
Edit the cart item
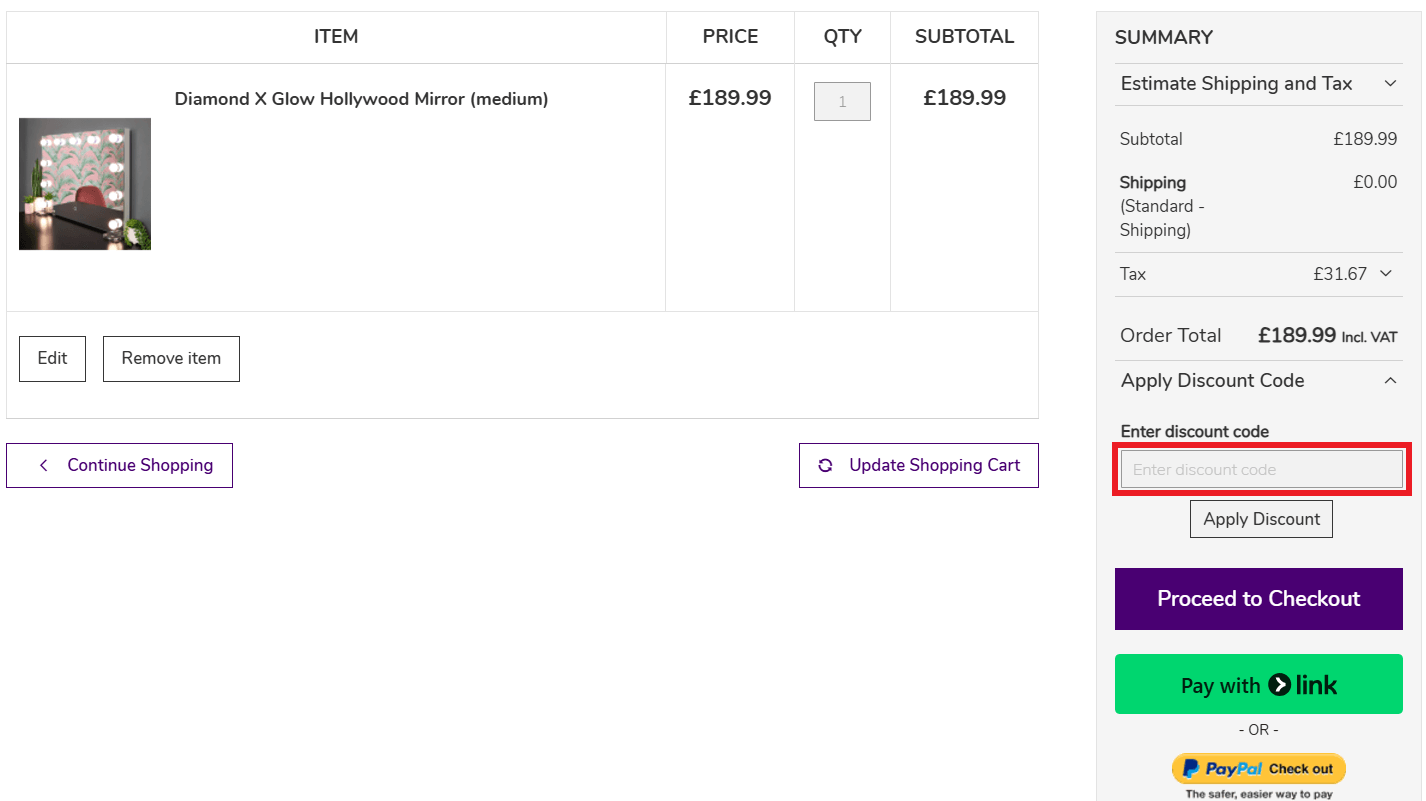[x=52, y=358]
